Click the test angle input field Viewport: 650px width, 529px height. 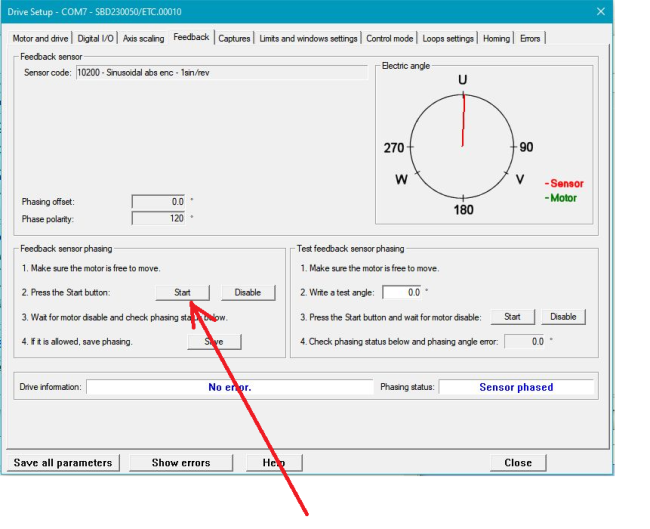tap(400, 293)
